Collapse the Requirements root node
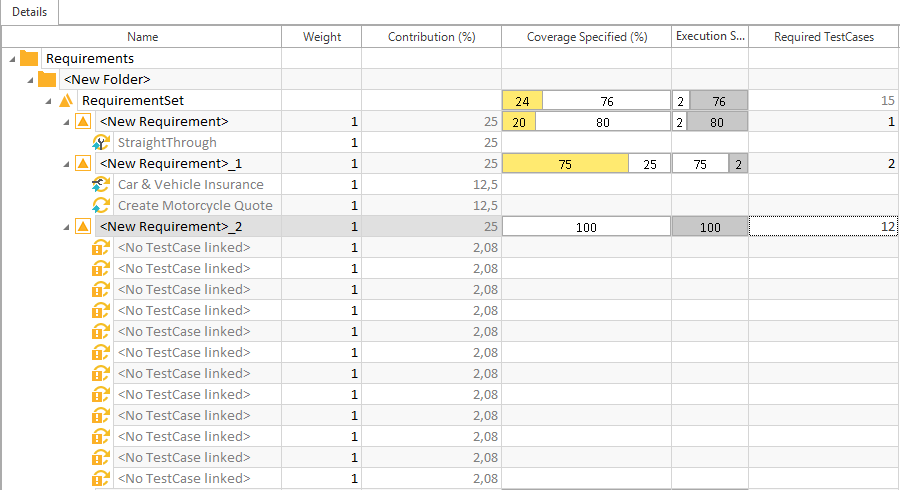900x490 pixels. coord(11,59)
